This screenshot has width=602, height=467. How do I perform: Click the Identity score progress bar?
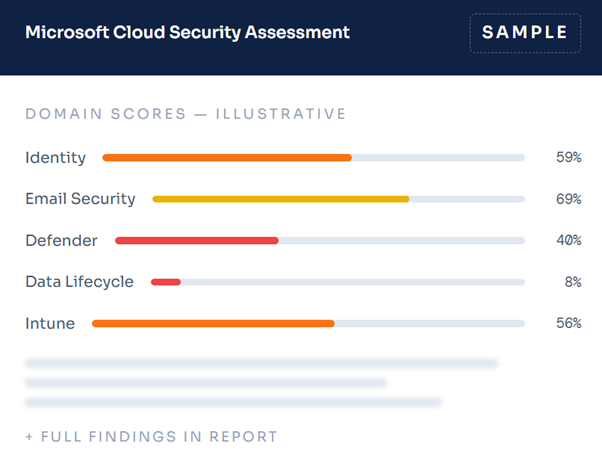click(x=313, y=157)
